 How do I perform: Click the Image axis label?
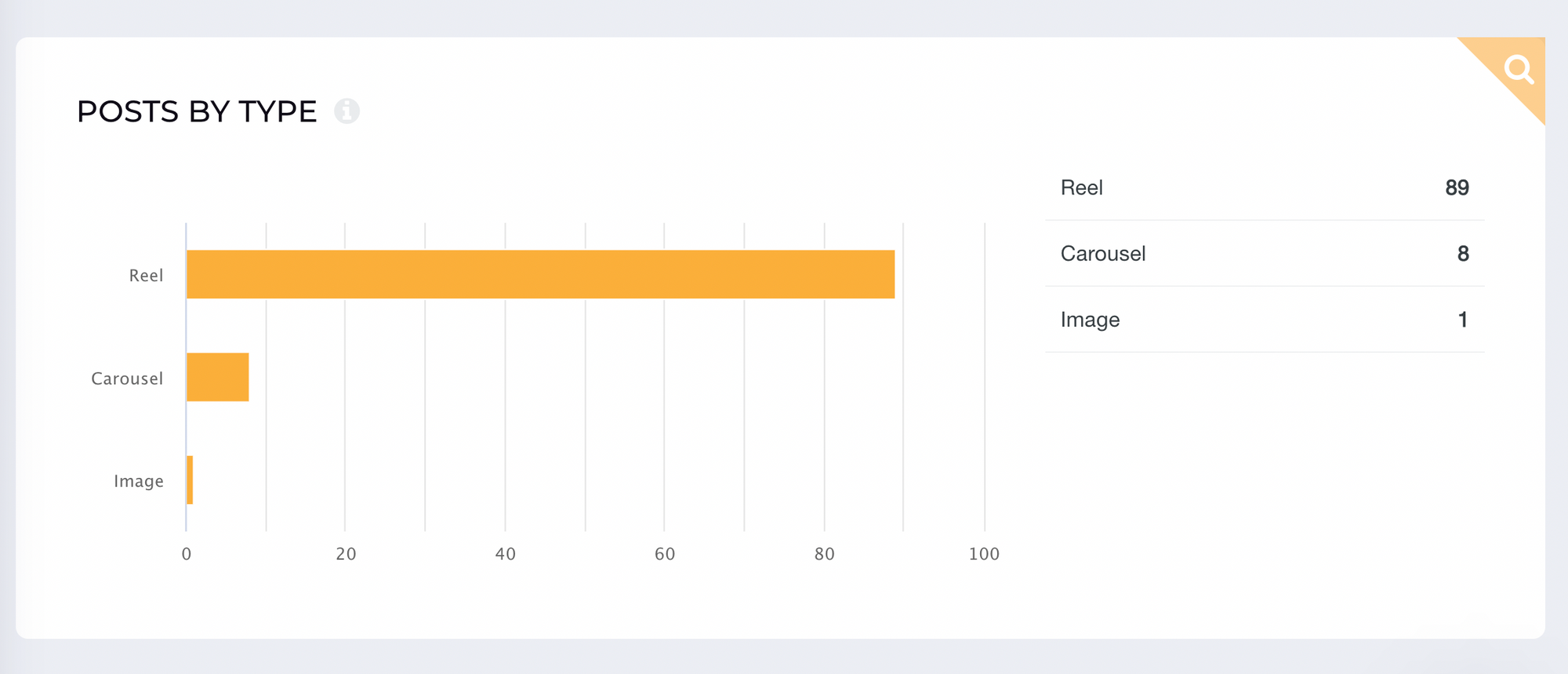pyautogui.click(x=139, y=481)
